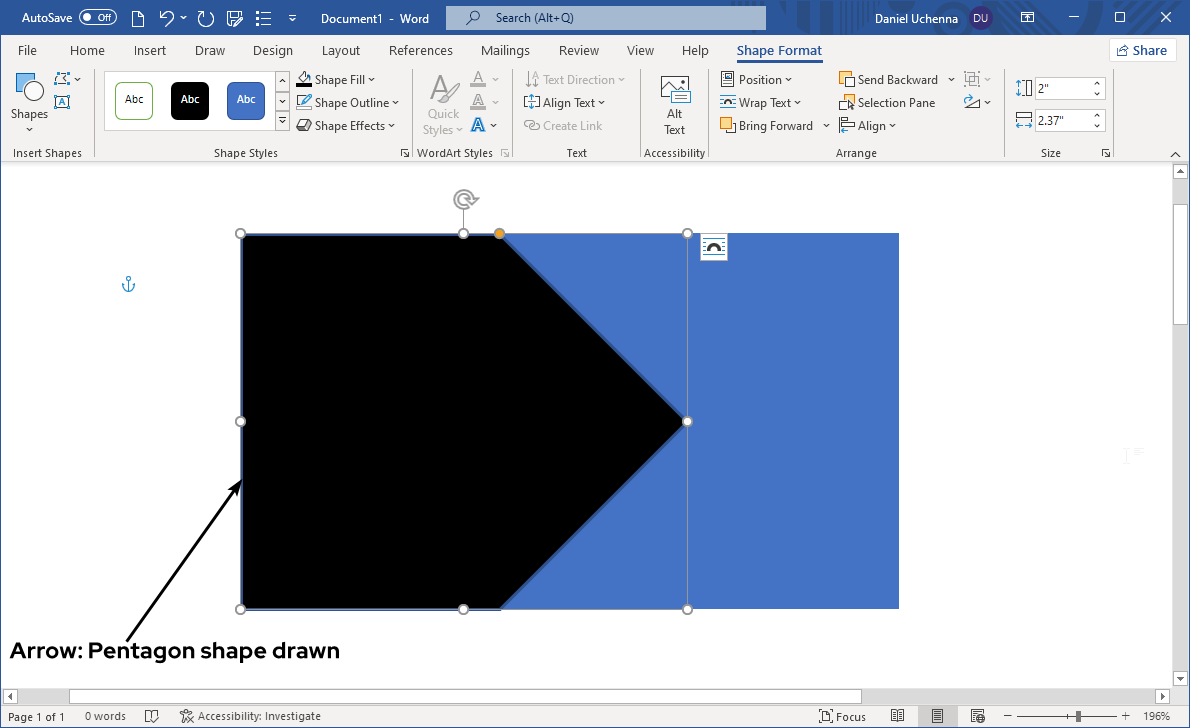Click the Layout Options icon beside shape

point(714,247)
